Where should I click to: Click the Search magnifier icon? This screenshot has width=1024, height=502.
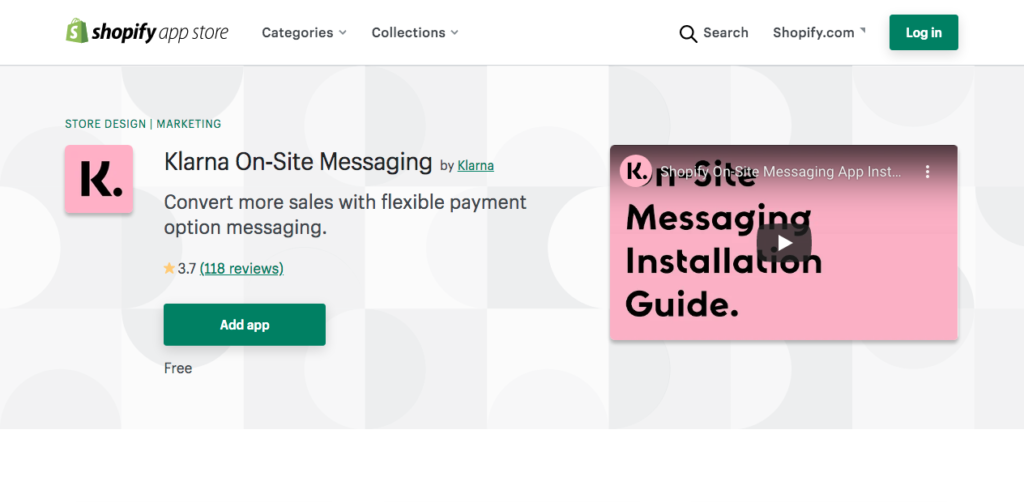point(688,33)
